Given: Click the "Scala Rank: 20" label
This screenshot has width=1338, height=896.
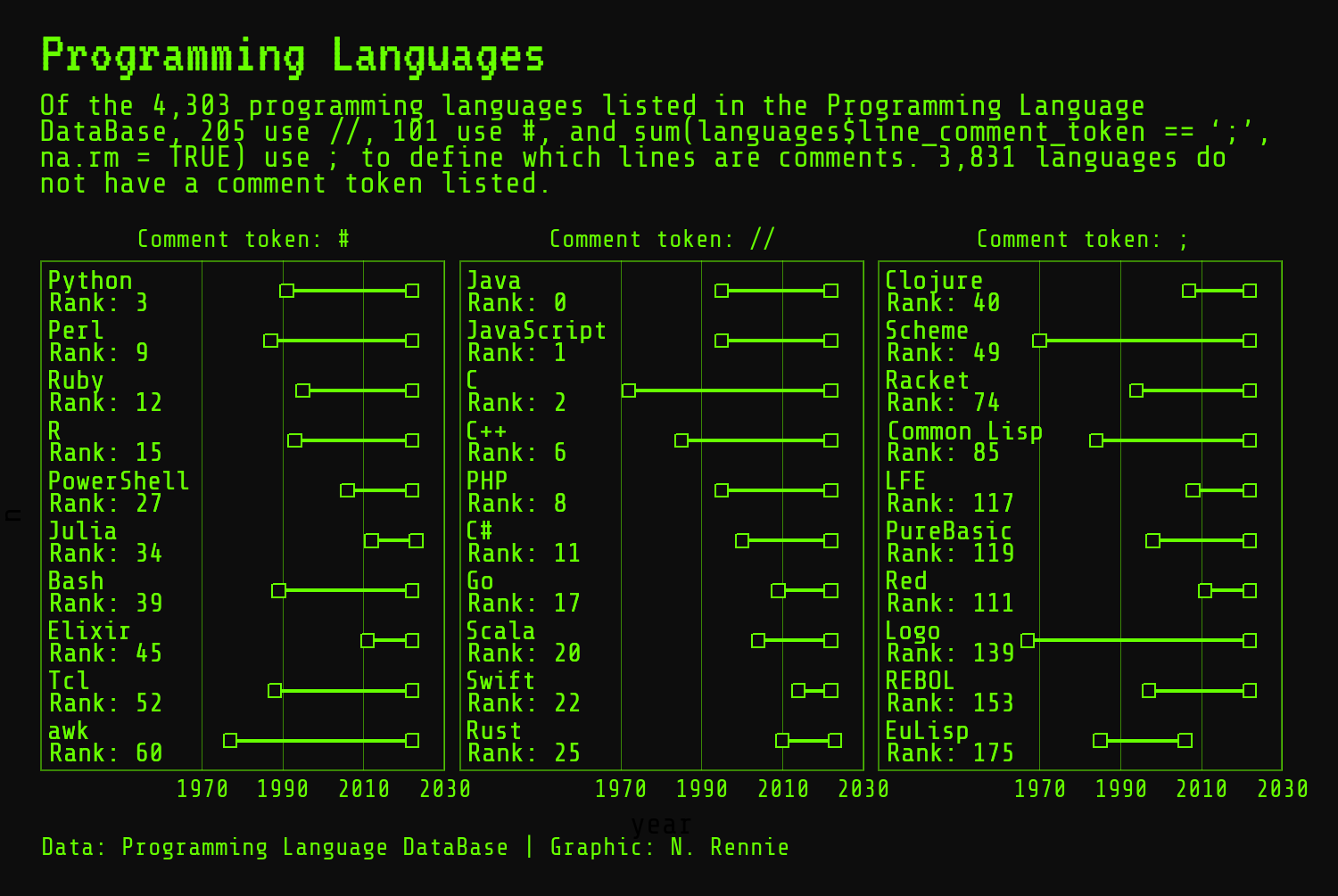Looking at the screenshot, I should tap(524, 642).
